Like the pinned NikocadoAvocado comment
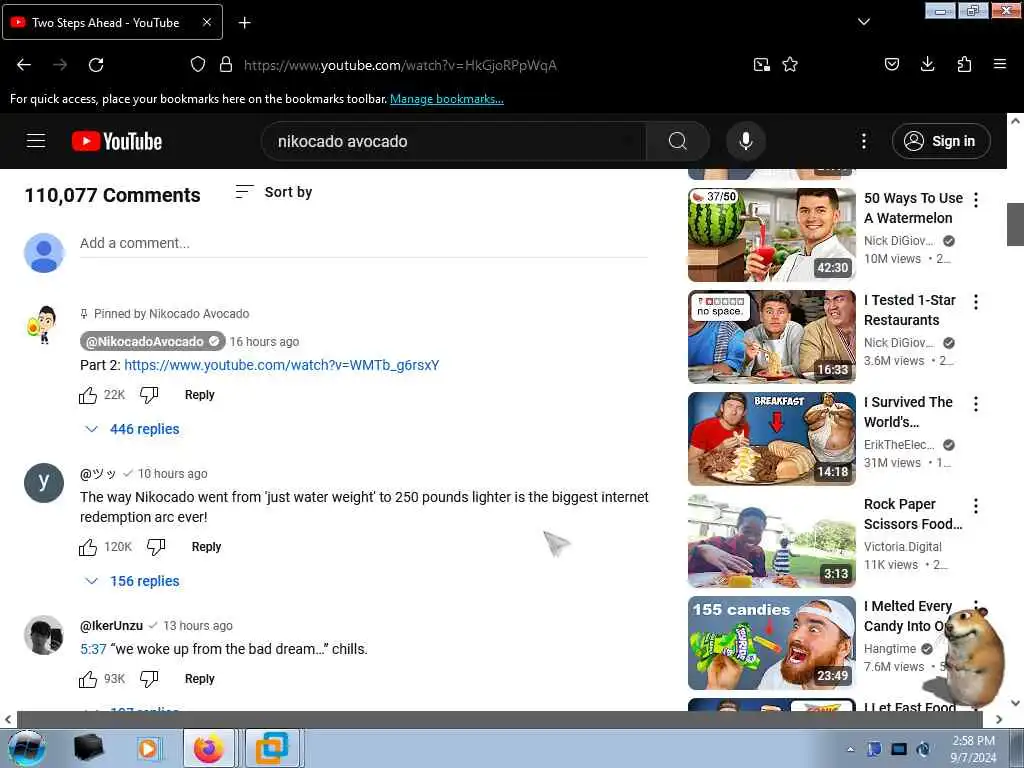 pos(88,395)
